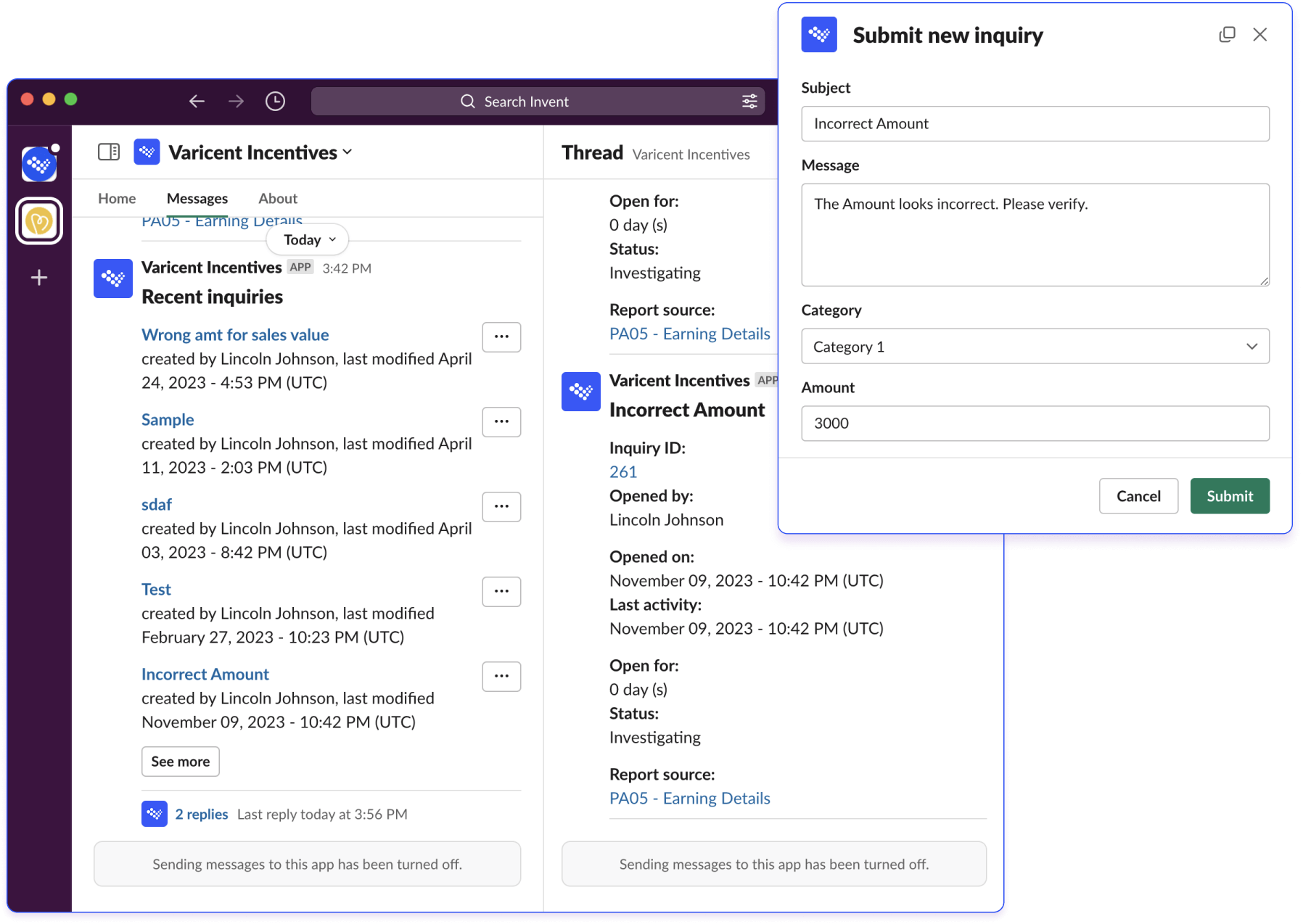Open dialog in new window icon
Screen dimensions: 1303x924
(1227, 35)
